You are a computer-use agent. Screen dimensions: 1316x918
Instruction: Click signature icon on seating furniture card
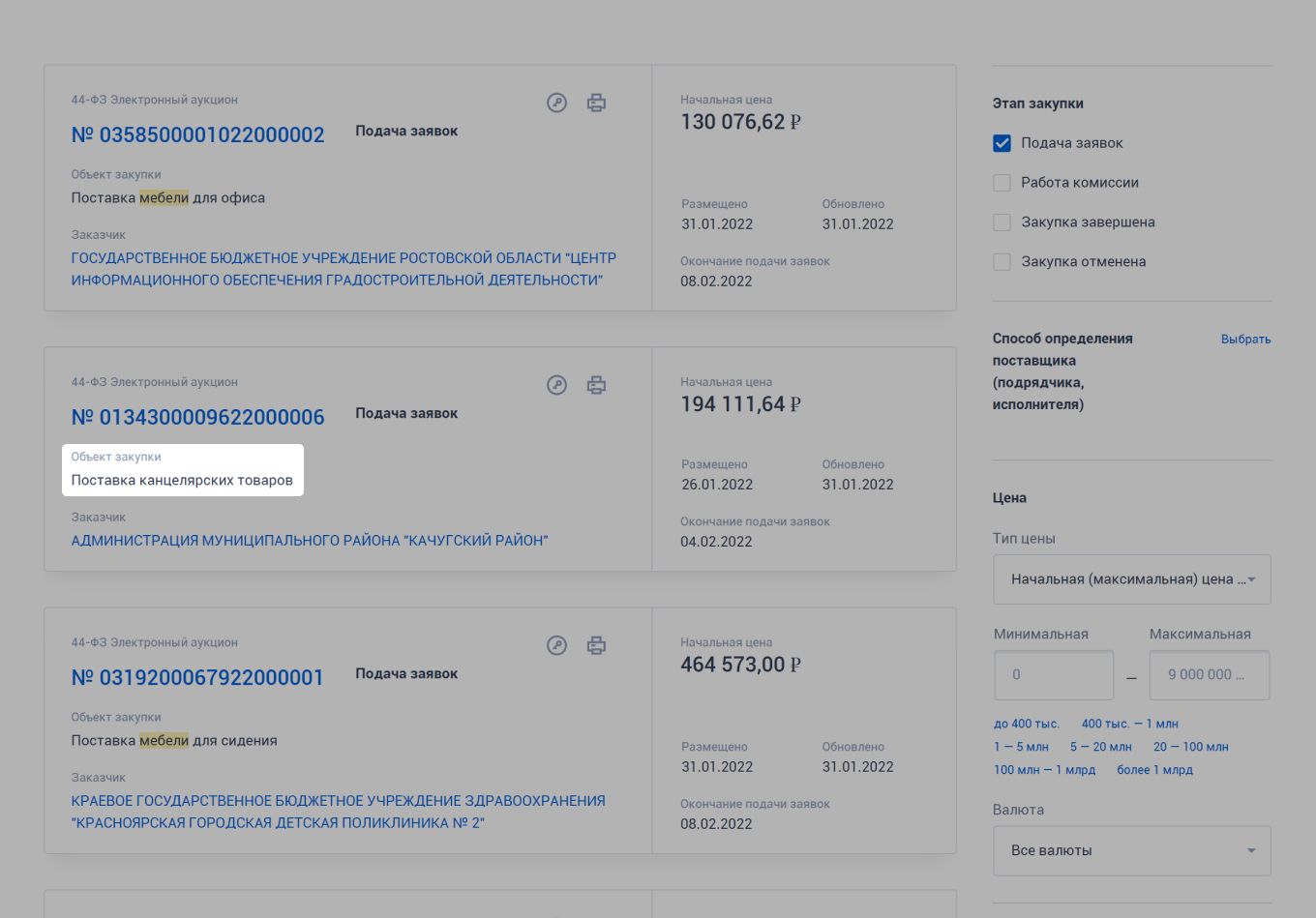coord(556,645)
